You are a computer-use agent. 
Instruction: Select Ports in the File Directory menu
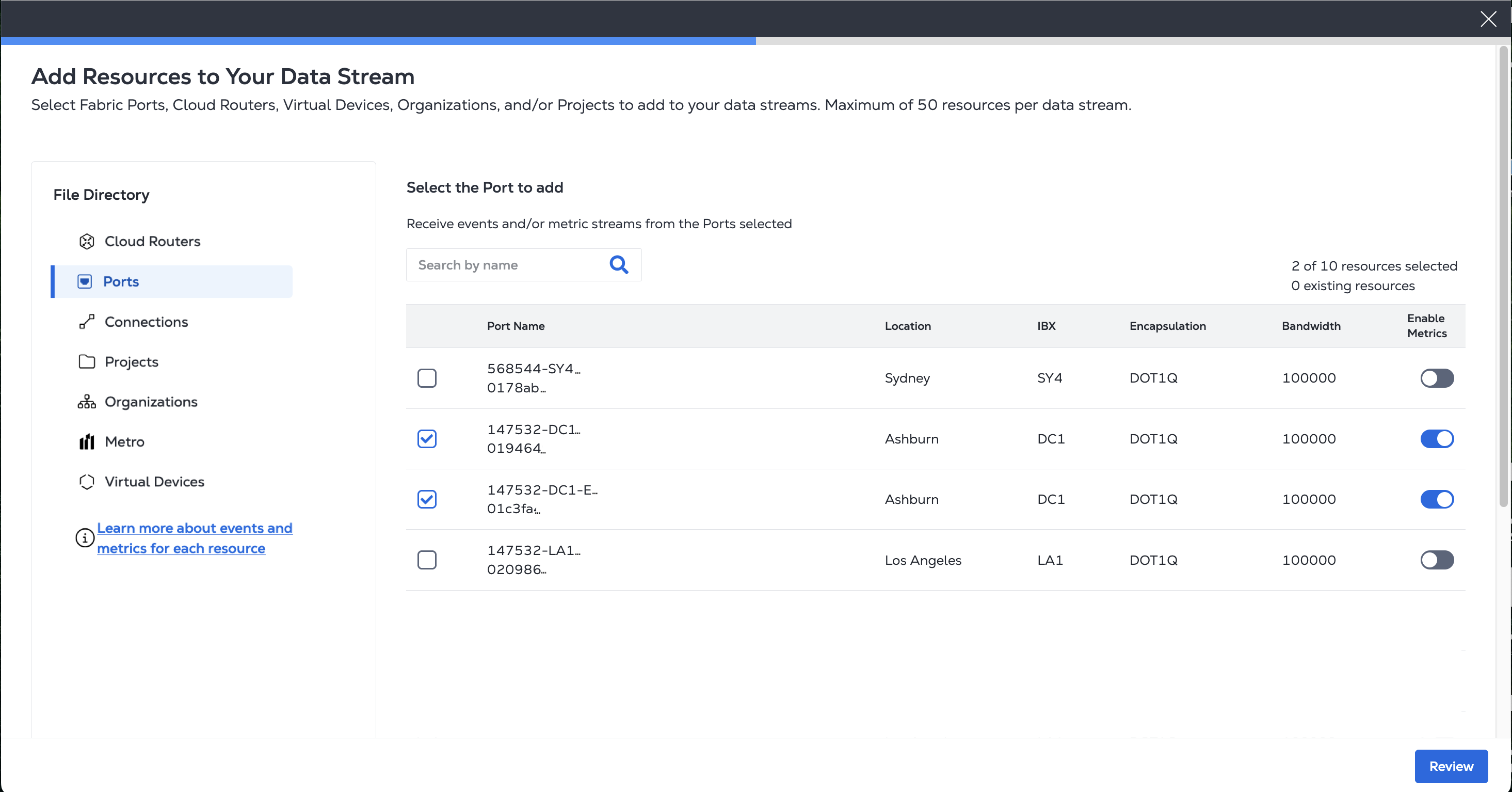pos(121,281)
